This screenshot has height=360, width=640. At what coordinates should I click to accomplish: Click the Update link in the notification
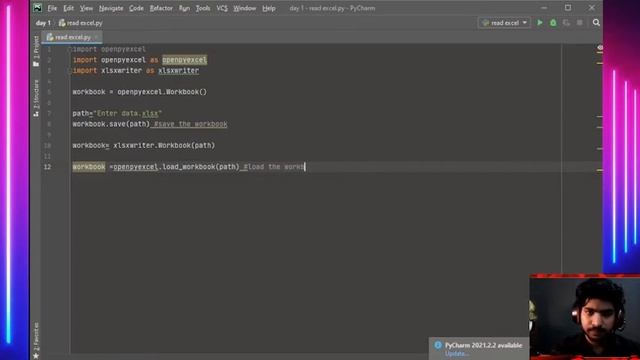[x=457, y=353]
